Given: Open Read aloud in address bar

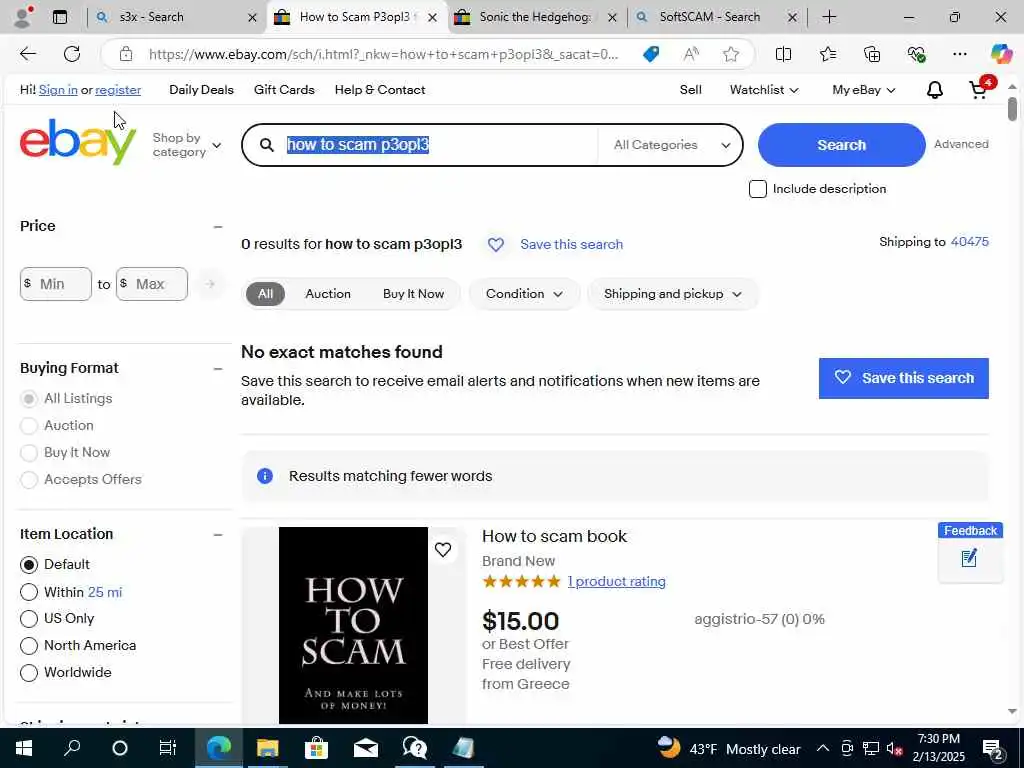Looking at the screenshot, I should coord(691,54).
